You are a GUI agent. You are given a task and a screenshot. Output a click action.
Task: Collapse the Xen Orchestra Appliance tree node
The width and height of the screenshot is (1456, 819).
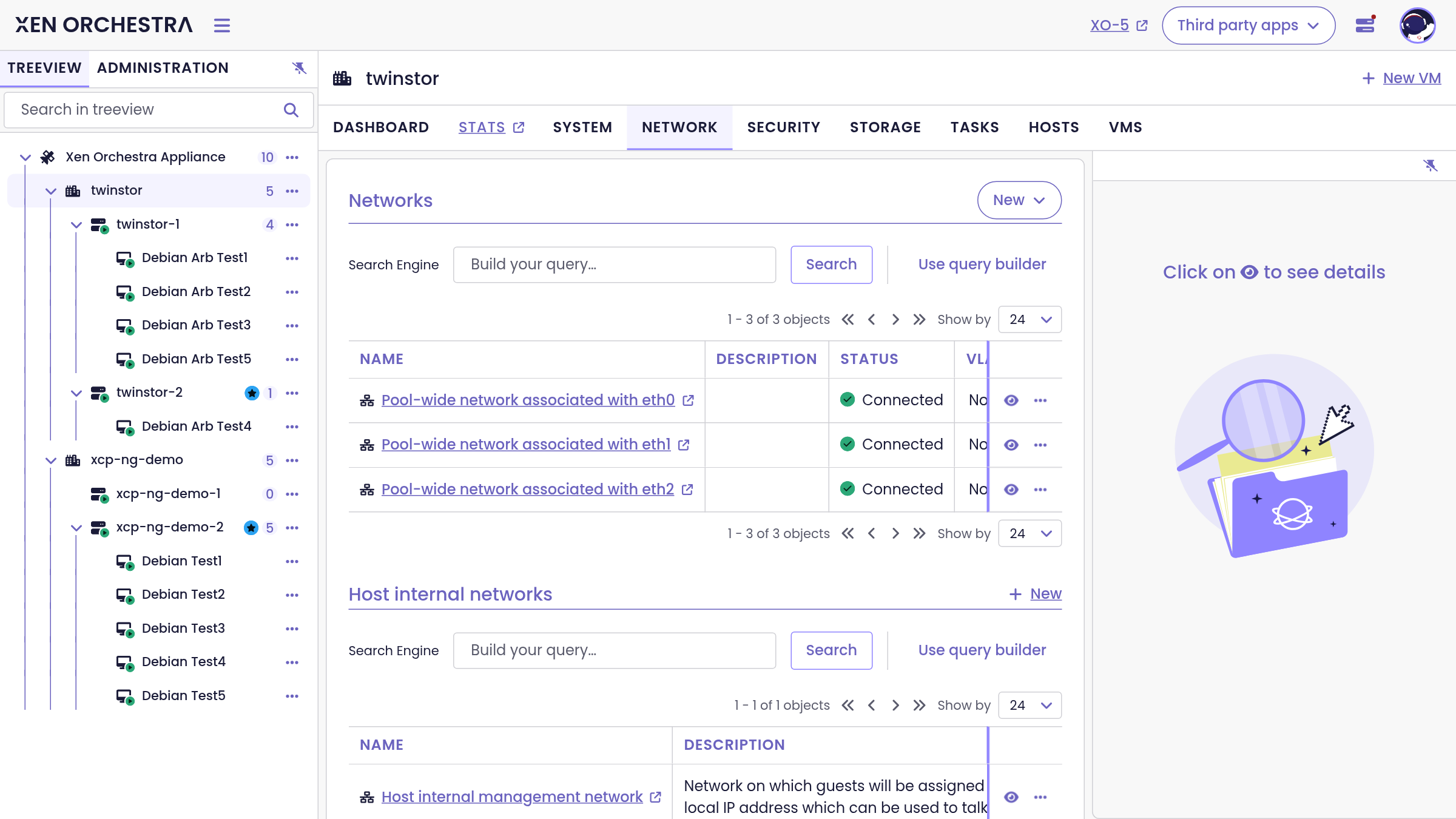[x=25, y=158]
